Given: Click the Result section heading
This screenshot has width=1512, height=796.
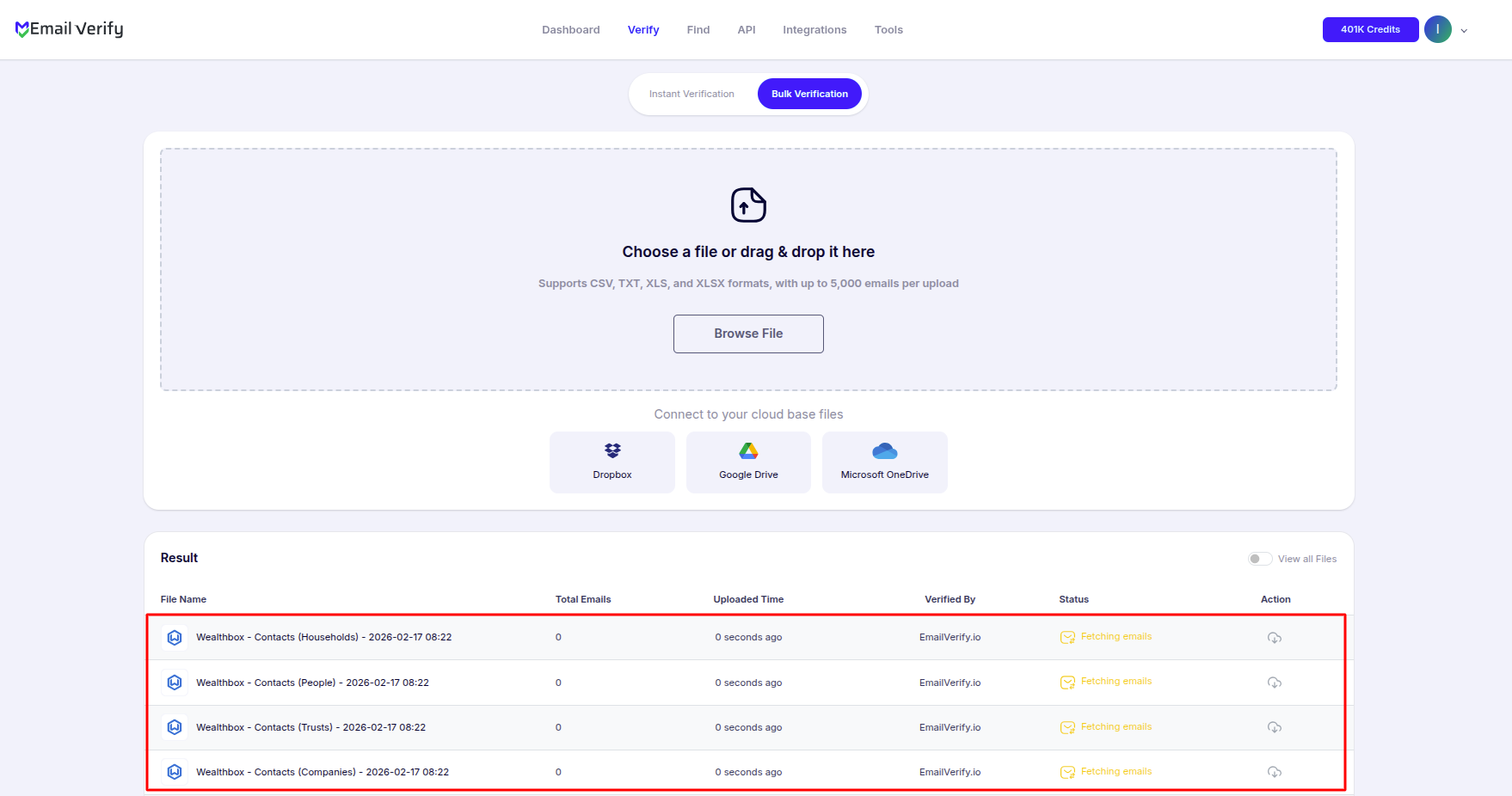Looking at the screenshot, I should click(x=179, y=558).
